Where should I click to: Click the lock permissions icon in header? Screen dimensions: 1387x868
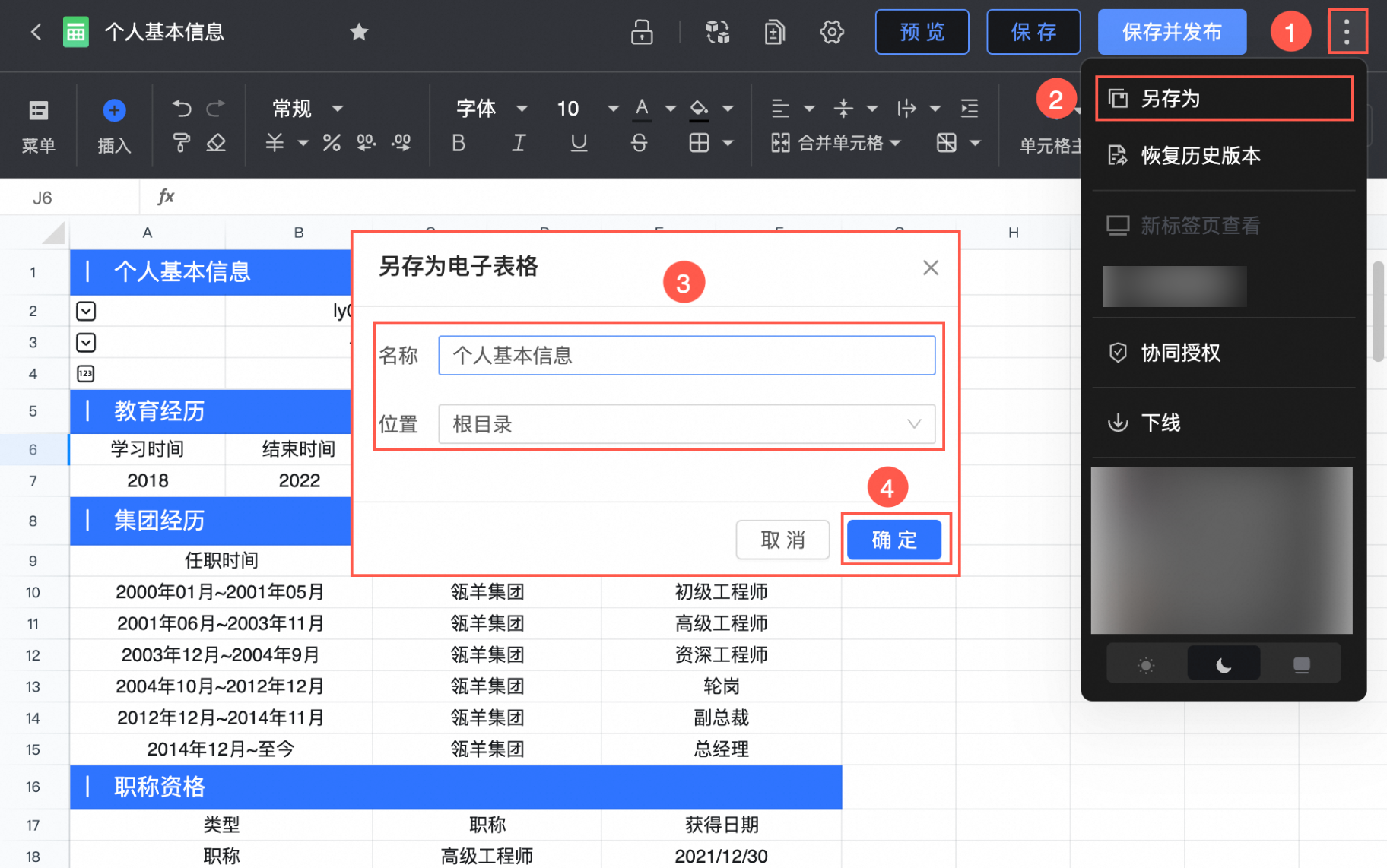coord(642,32)
